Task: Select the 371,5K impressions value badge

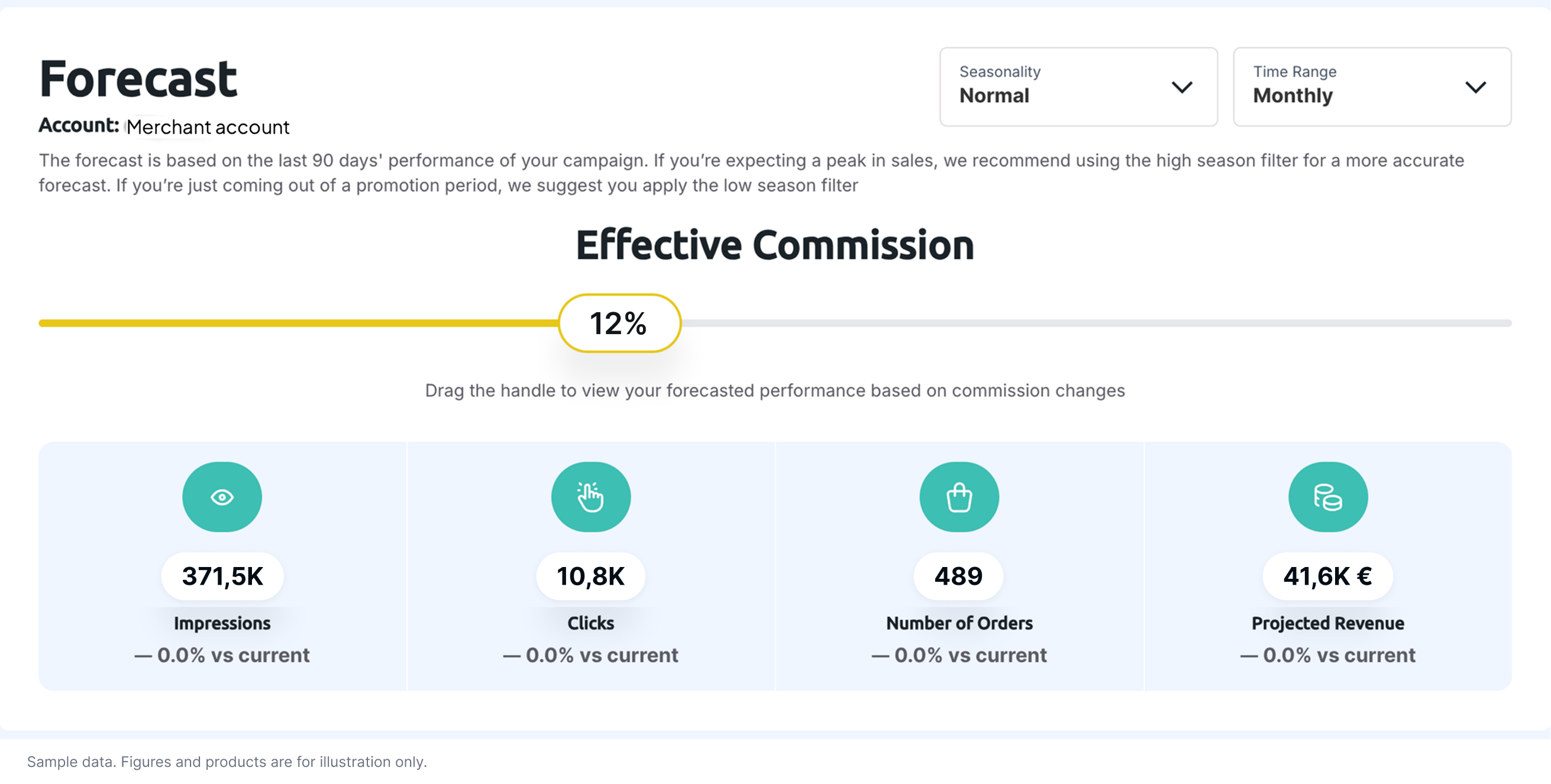Action: point(222,576)
